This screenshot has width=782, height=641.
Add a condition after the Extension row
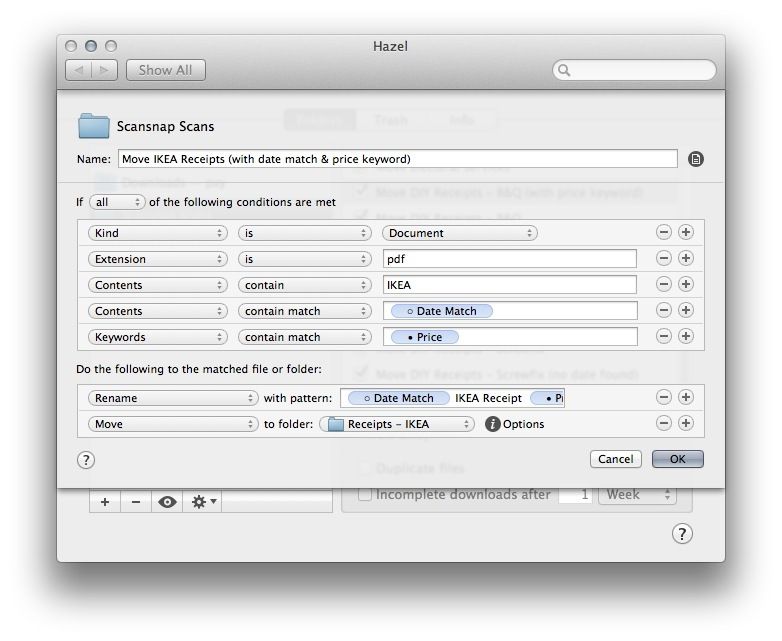pyautogui.click(x=686, y=258)
